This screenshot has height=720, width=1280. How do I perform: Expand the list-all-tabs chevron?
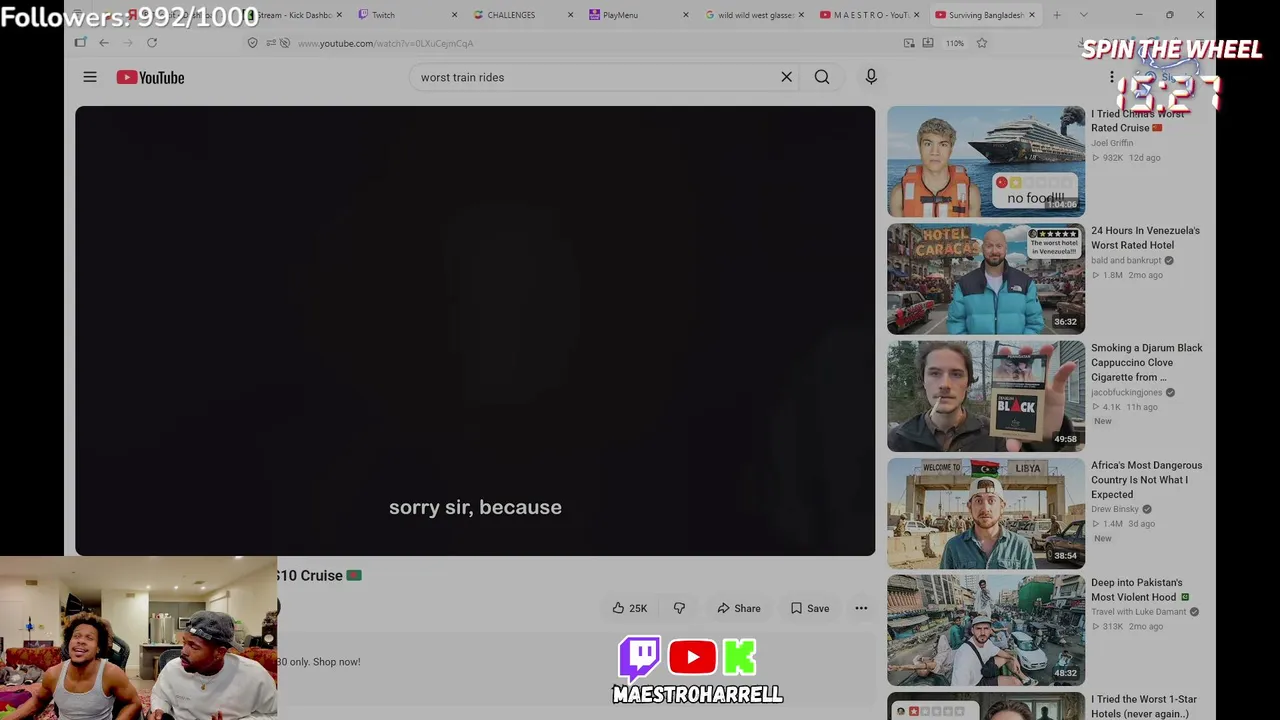[1084, 15]
